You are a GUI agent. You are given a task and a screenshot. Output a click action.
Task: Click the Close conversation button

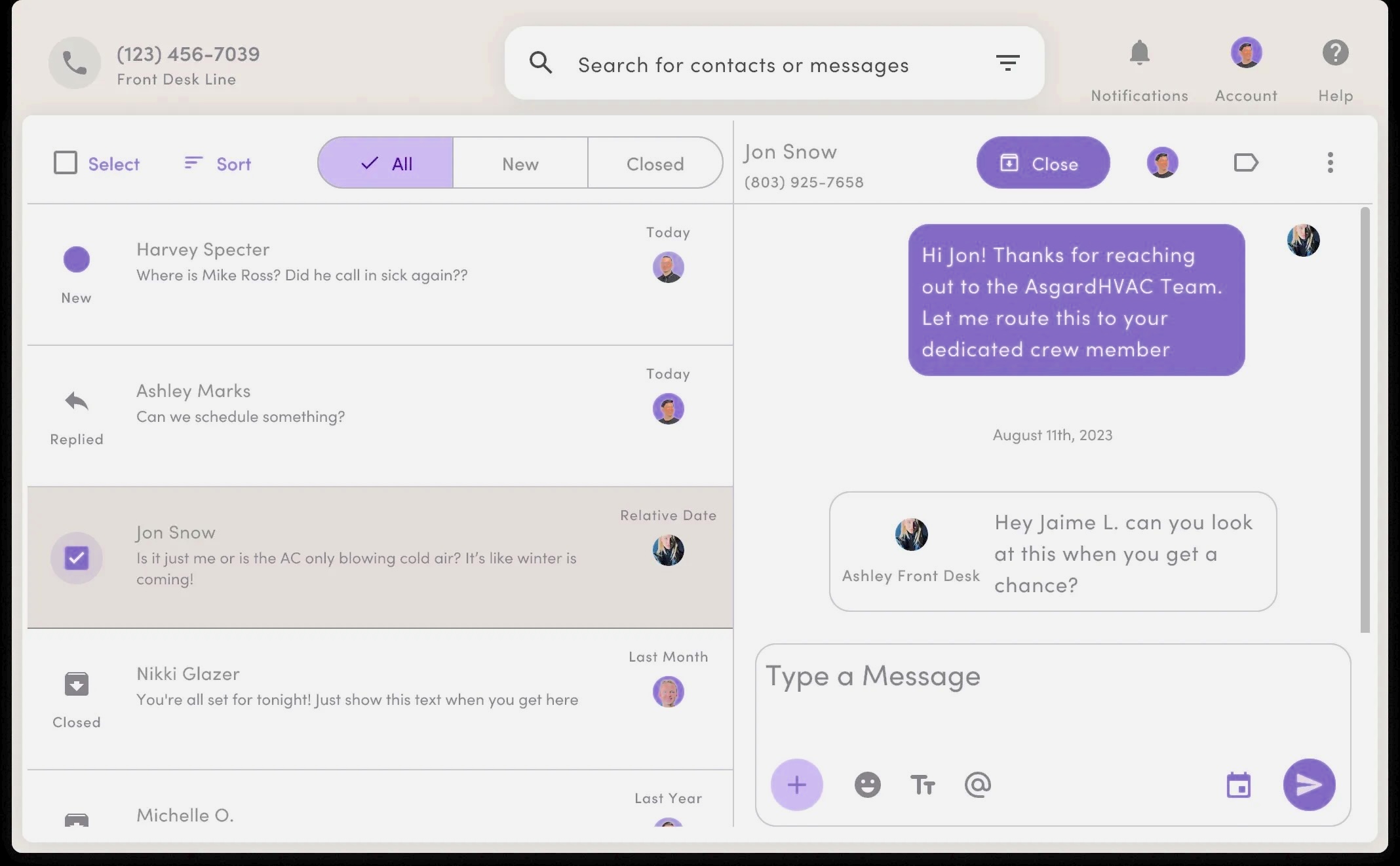pyautogui.click(x=1042, y=162)
